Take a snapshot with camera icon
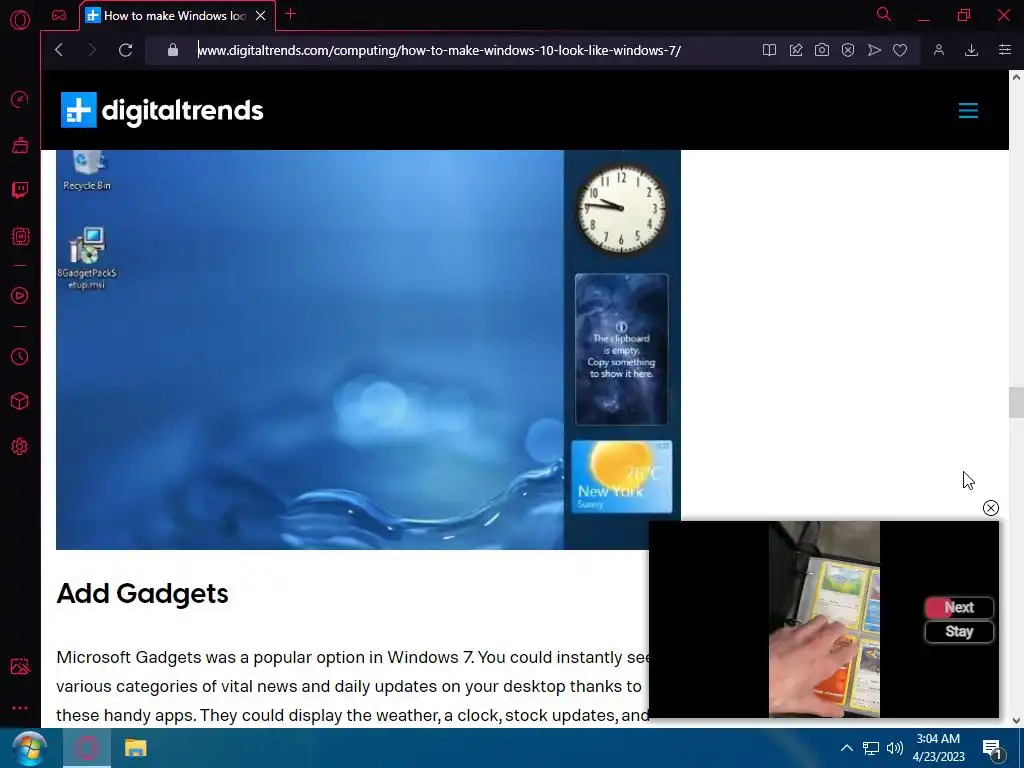1024x768 pixels. coord(822,50)
